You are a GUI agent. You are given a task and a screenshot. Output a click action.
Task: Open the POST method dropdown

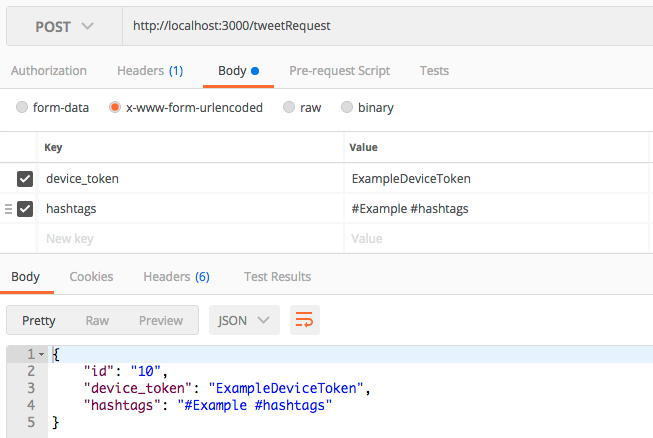click(x=65, y=26)
